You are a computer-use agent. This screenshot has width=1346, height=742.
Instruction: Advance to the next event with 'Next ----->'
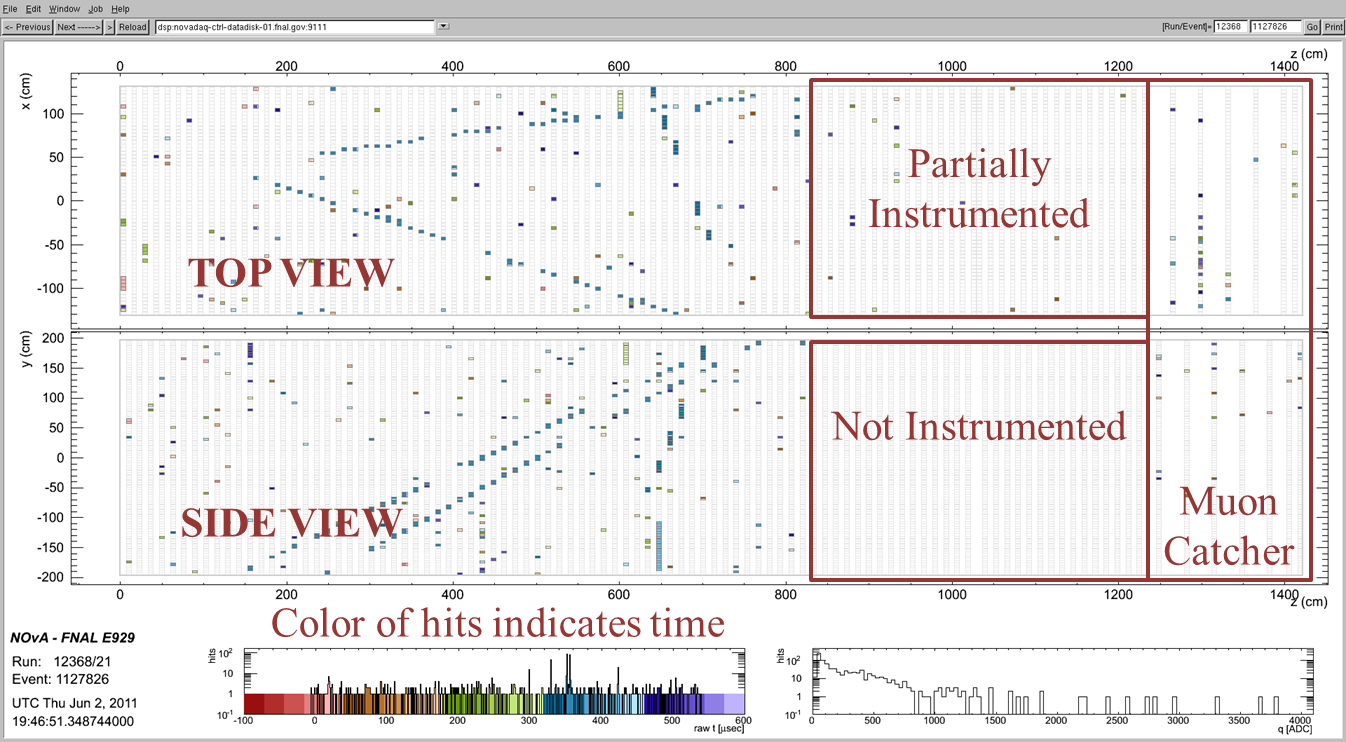pos(79,27)
